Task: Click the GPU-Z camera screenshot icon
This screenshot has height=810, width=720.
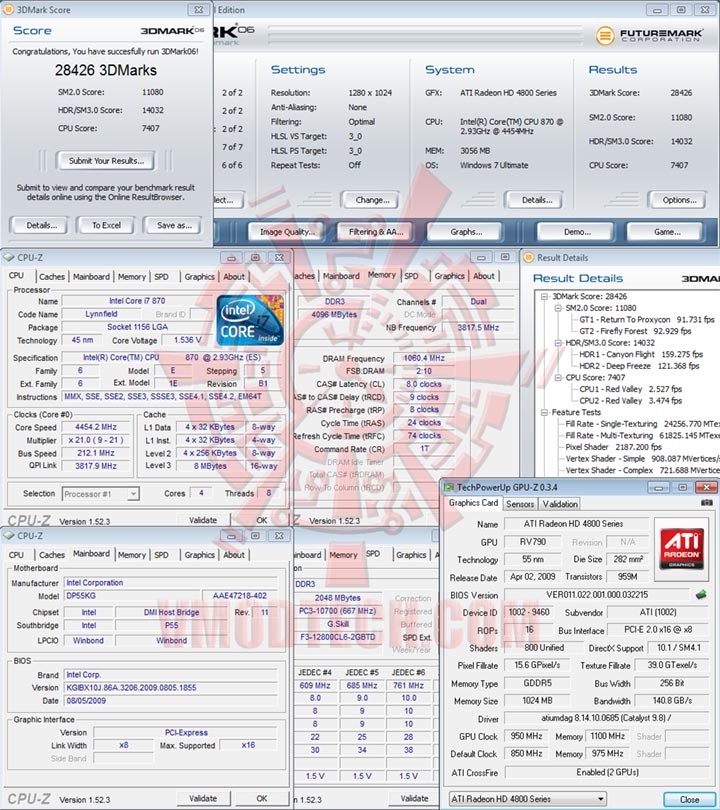Action: coord(707,503)
